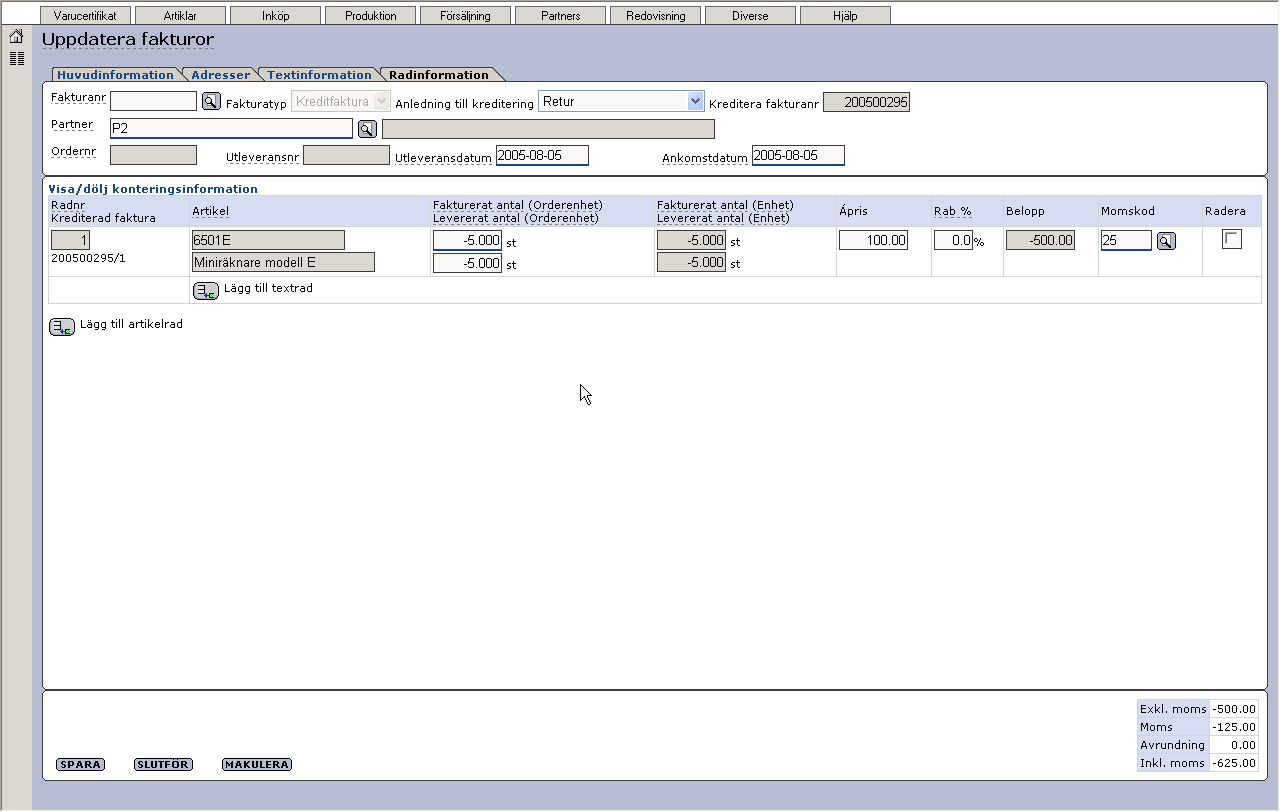This screenshot has height=812, width=1280.
Task: Click Levererat antal (Enhet) value field
Action: (691, 262)
